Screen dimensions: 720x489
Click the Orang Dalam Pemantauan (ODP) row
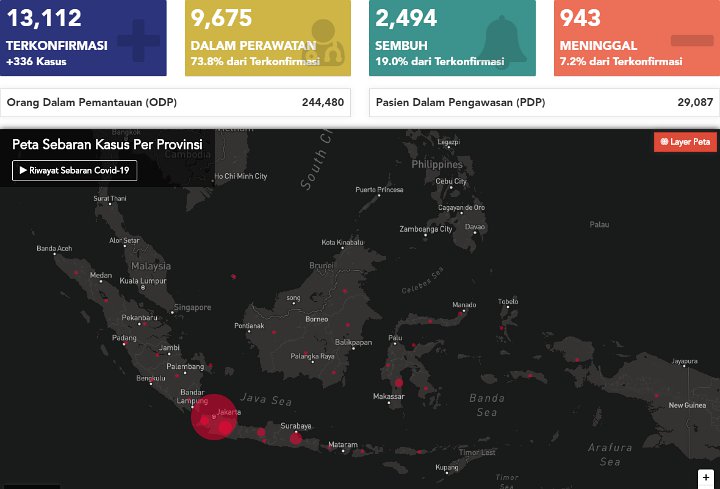coord(175,102)
